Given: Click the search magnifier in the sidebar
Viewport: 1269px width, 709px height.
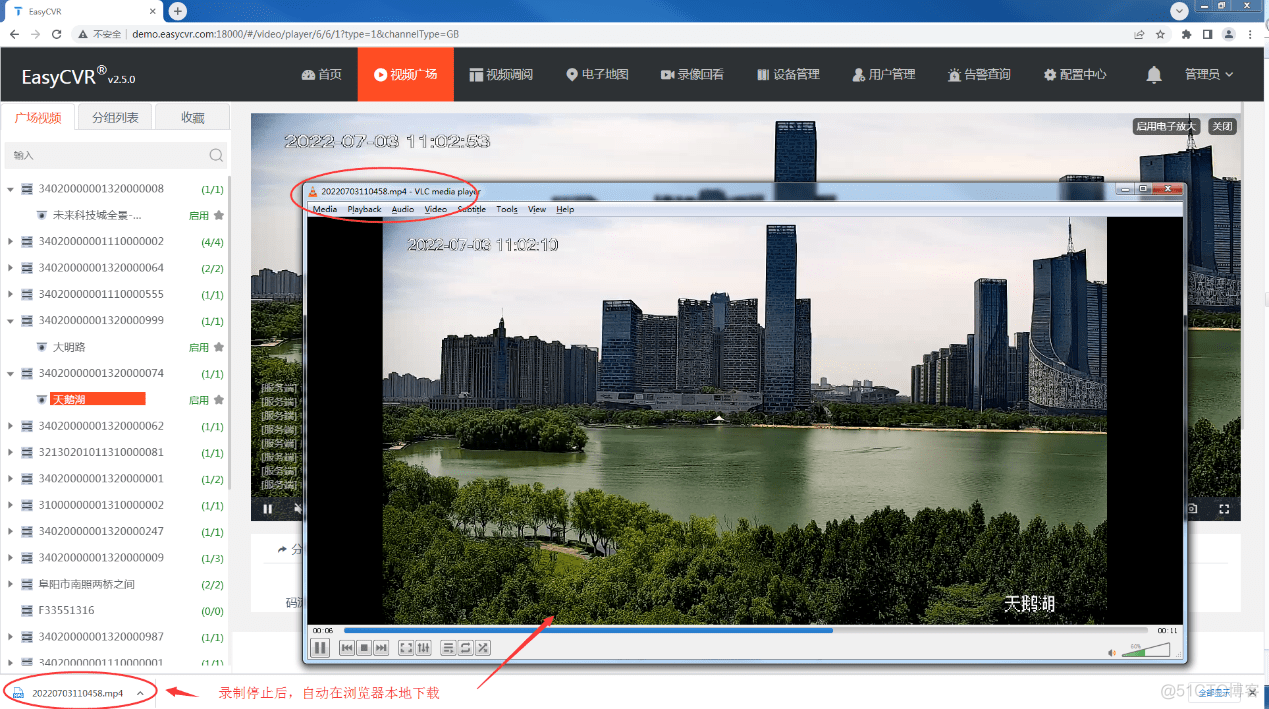Looking at the screenshot, I should pos(216,156).
